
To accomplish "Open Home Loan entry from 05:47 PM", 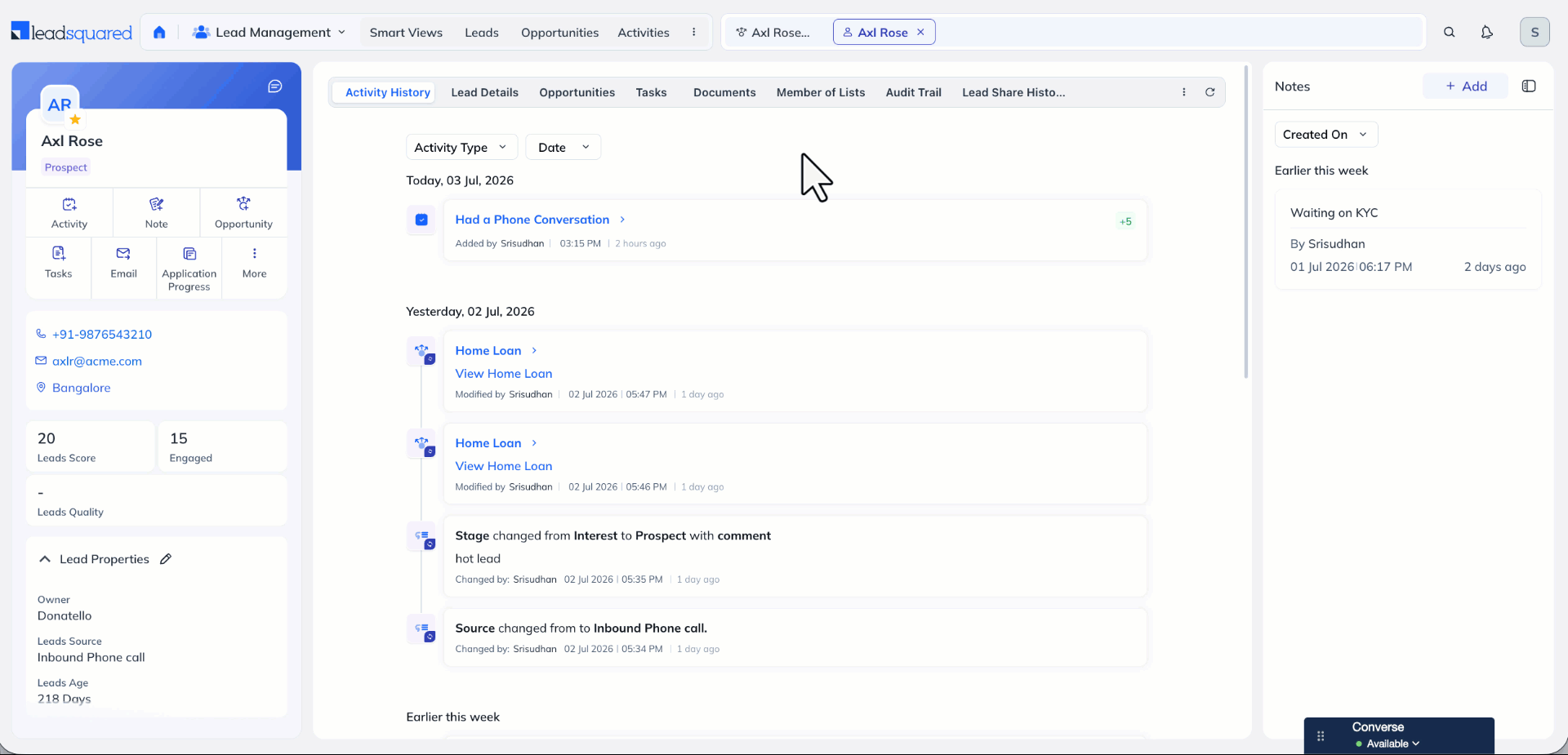I will [488, 350].
